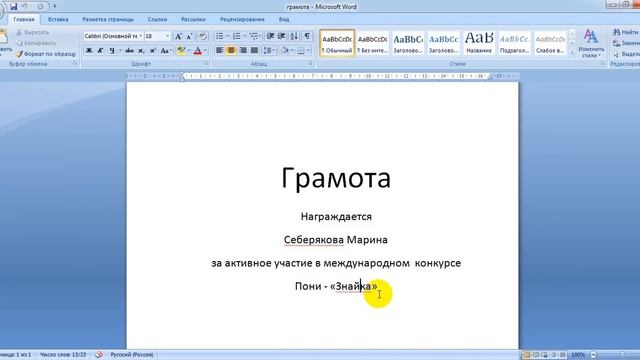
Task: Apply subscript formatting
Action: pyautogui.click(x=141, y=51)
